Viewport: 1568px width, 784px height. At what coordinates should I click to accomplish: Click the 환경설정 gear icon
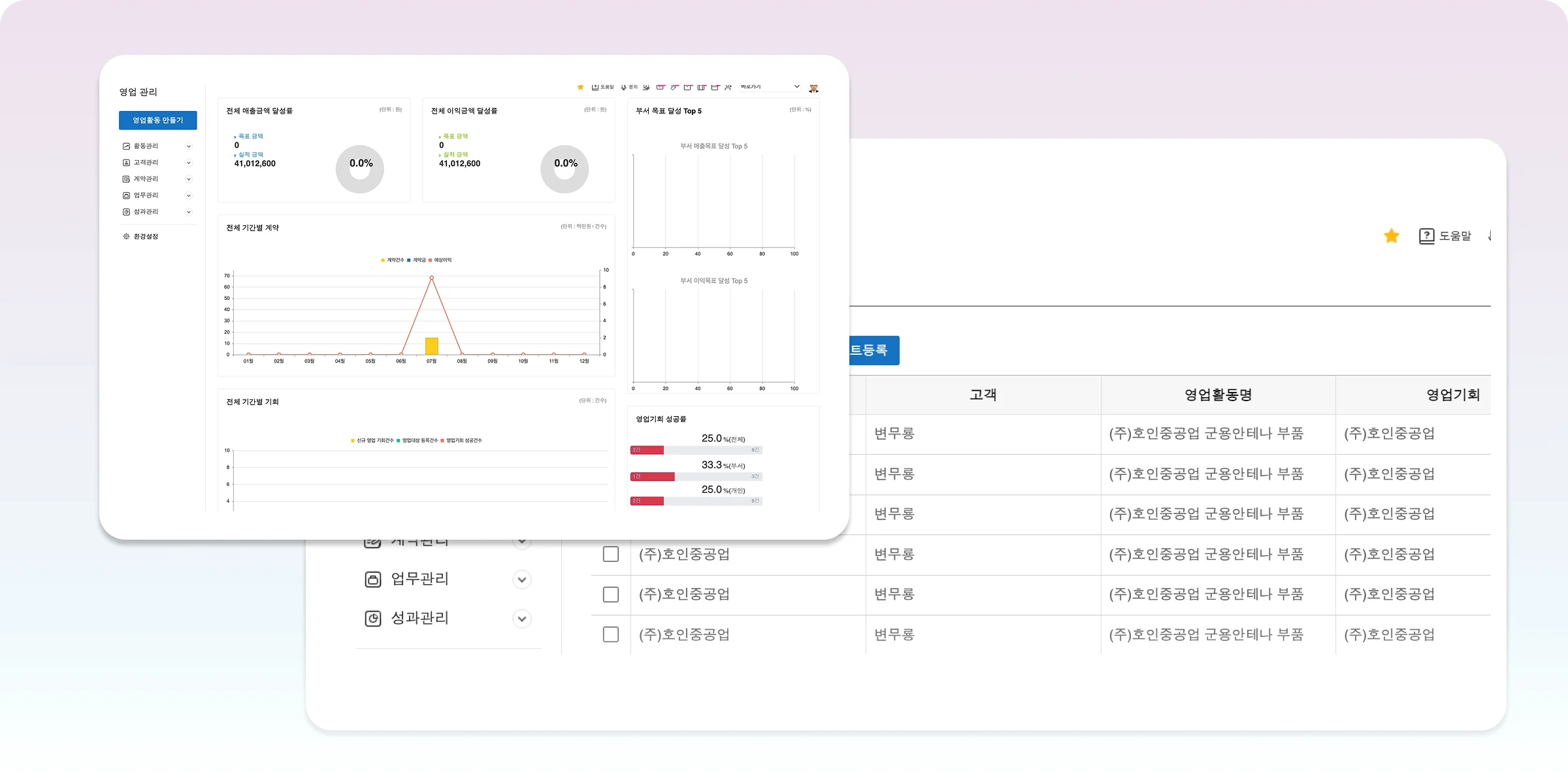(126, 237)
